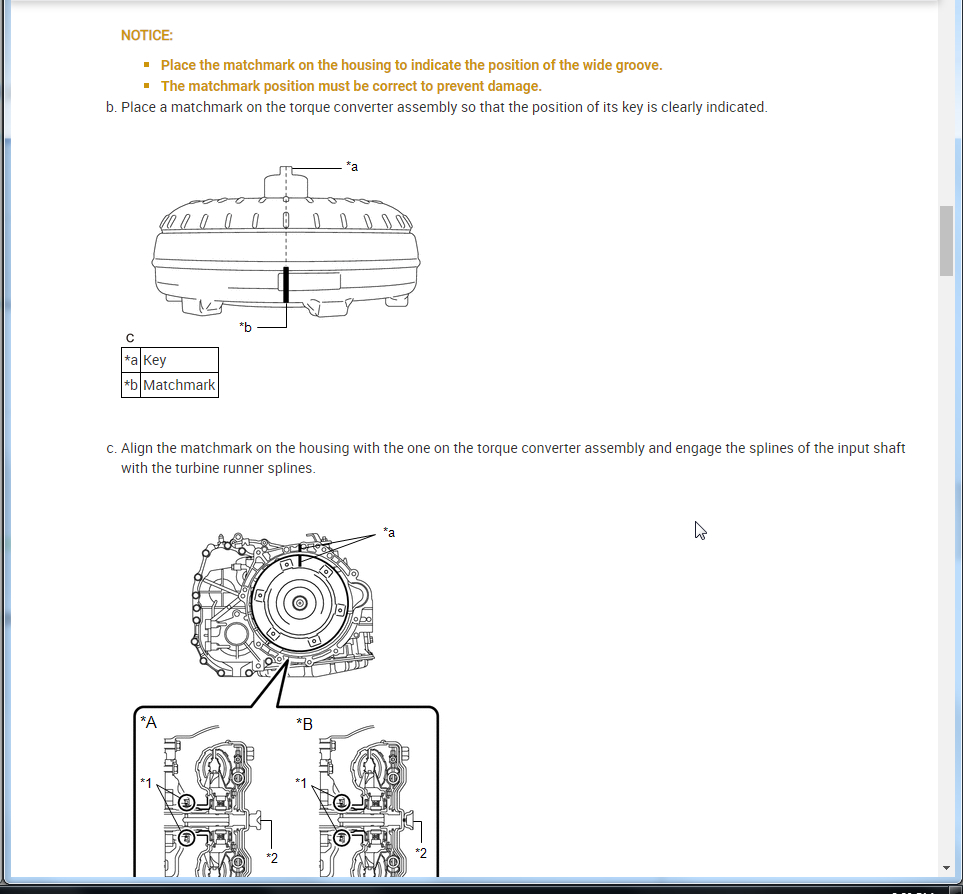Click the '*1' label in diagram *B
Viewport: 963px width, 894px height.
(x=301, y=783)
